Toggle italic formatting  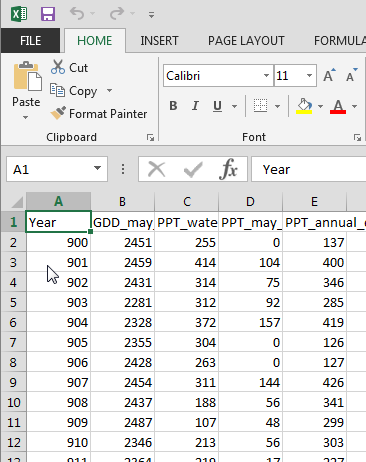click(x=195, y=106)
